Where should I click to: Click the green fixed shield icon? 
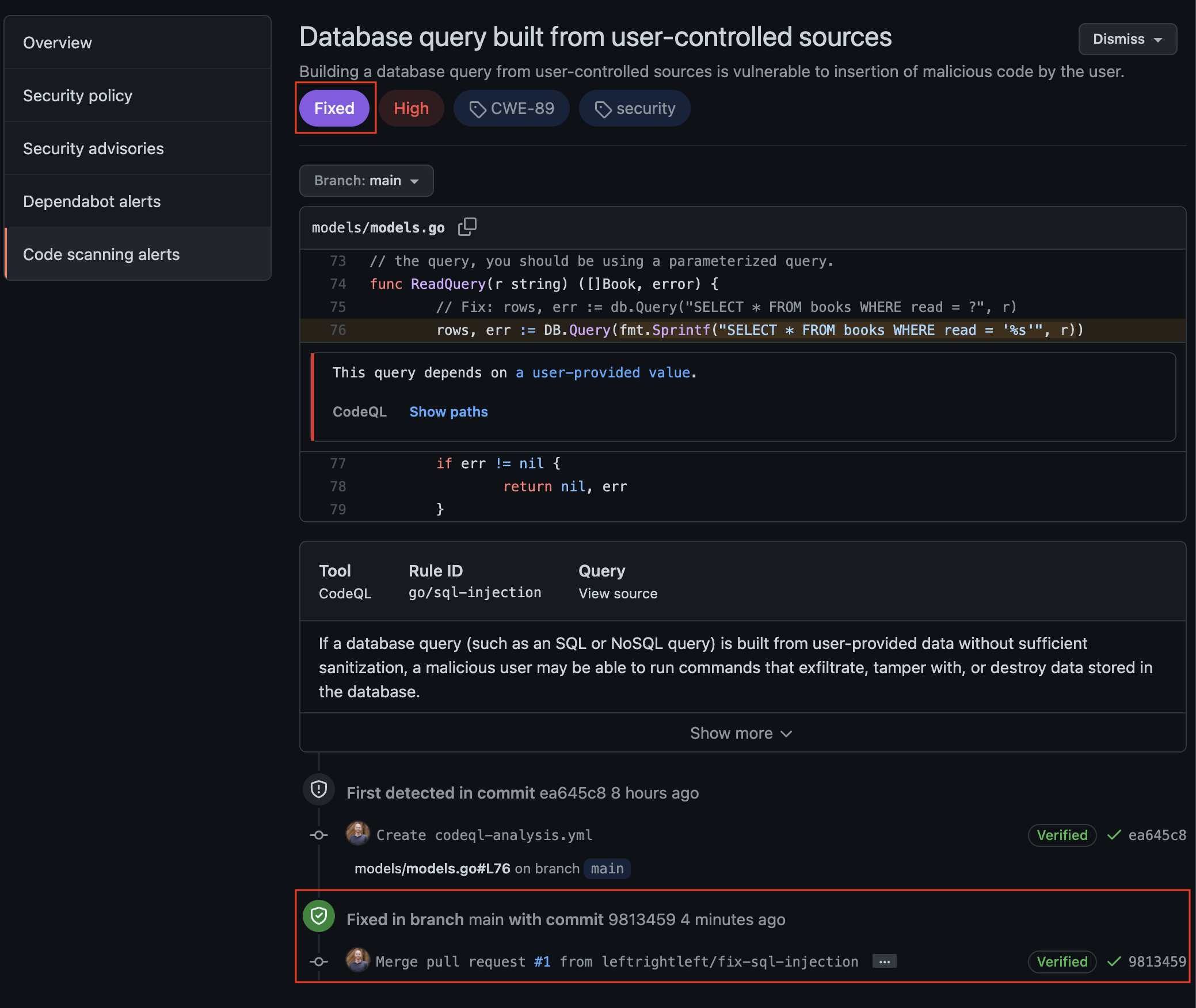click(319, 916)
